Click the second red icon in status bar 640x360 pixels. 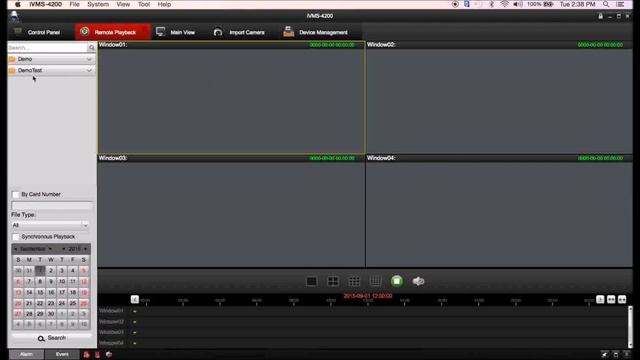tap(98, 355)
